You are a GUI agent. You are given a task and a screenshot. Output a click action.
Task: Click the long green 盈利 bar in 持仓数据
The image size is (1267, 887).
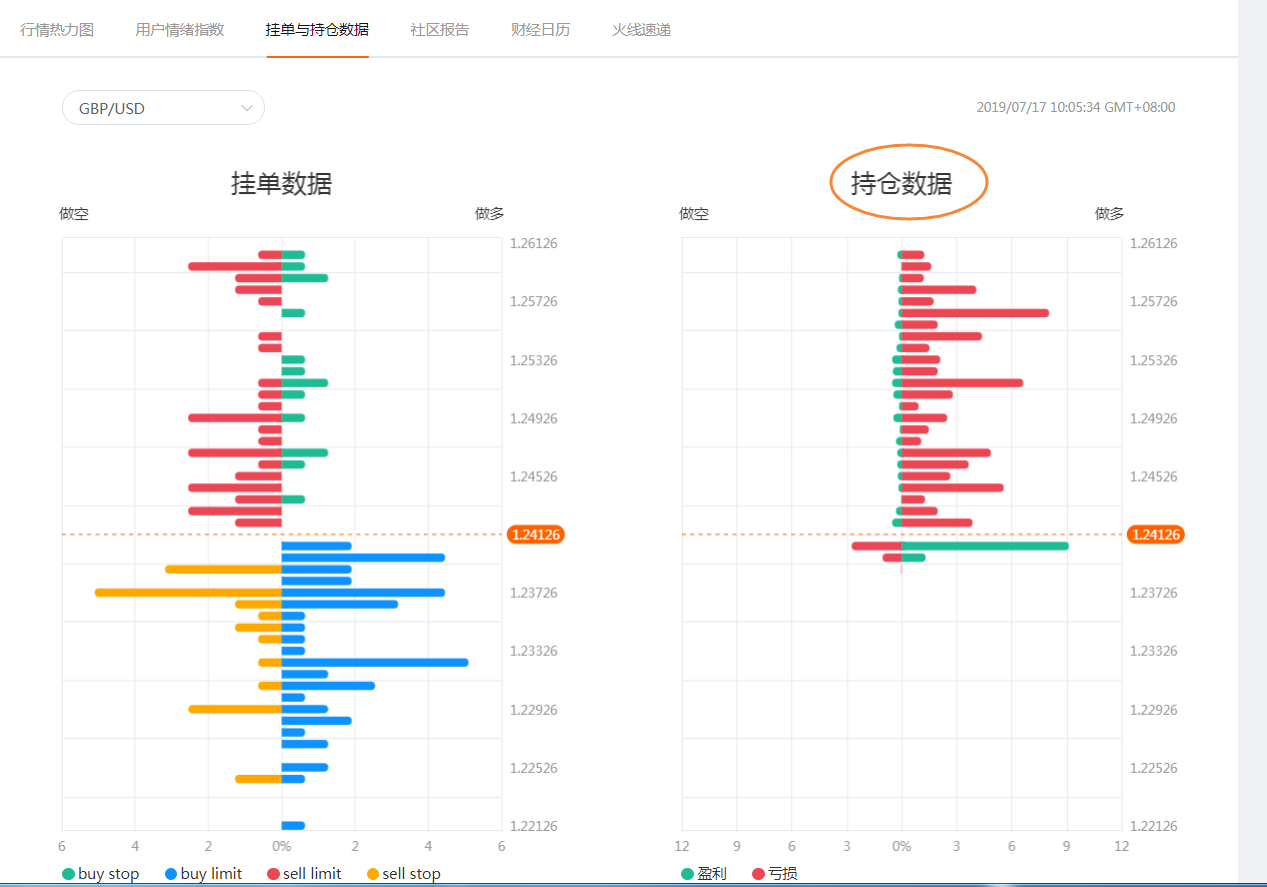tap(985, 546)
